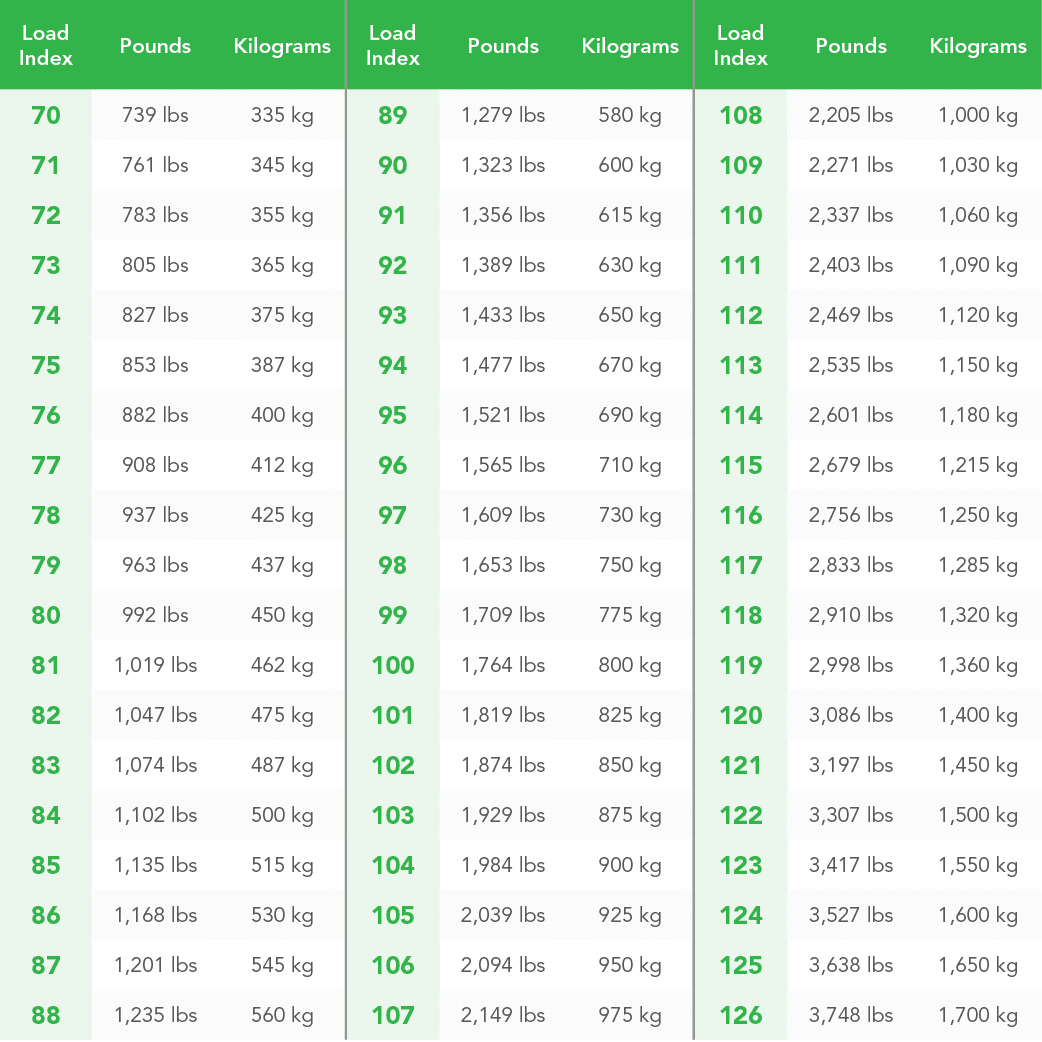Click load index 95 cell

pos(393,416)
